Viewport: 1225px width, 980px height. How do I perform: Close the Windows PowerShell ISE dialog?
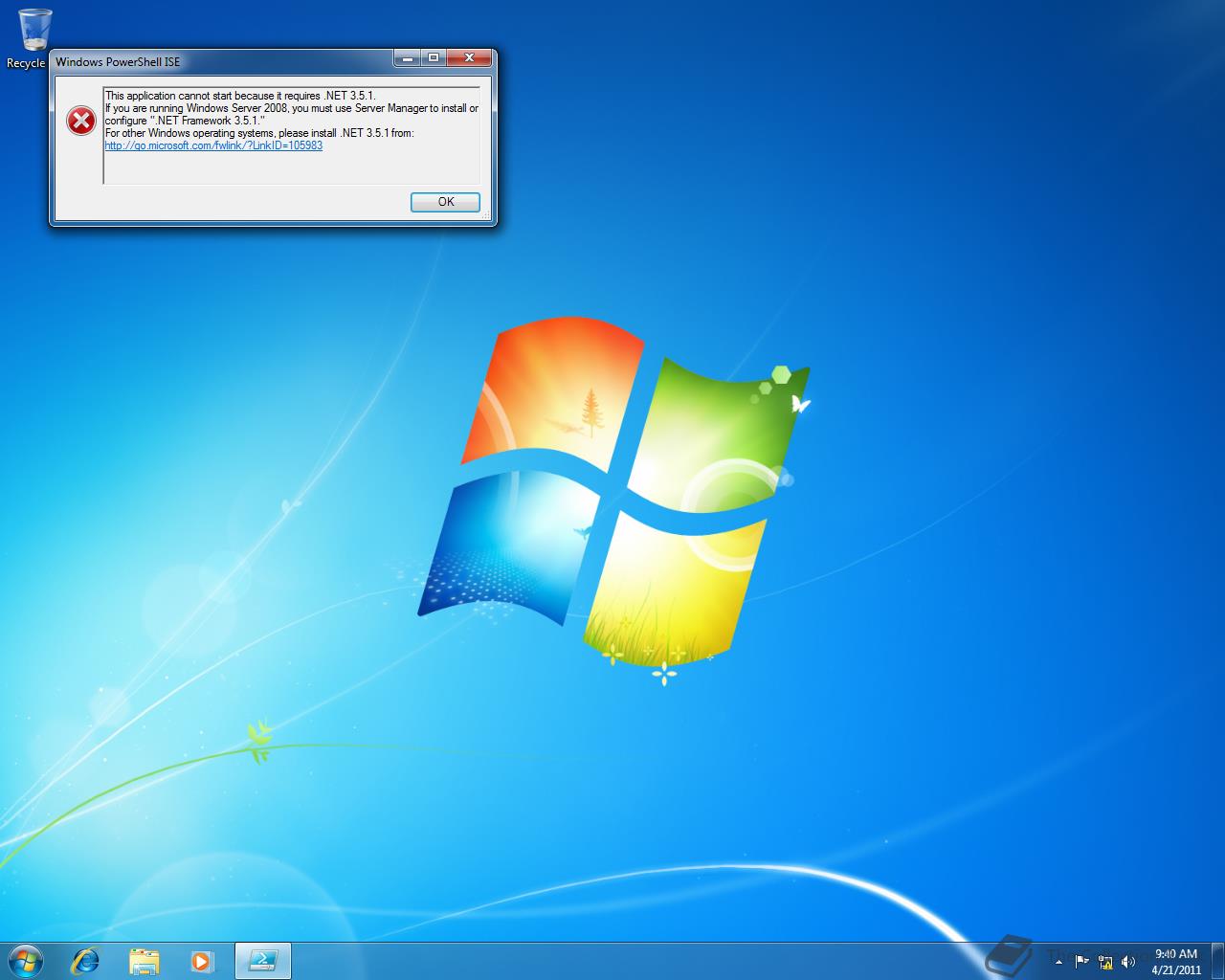pyautogui.click(x=469, y=58)
